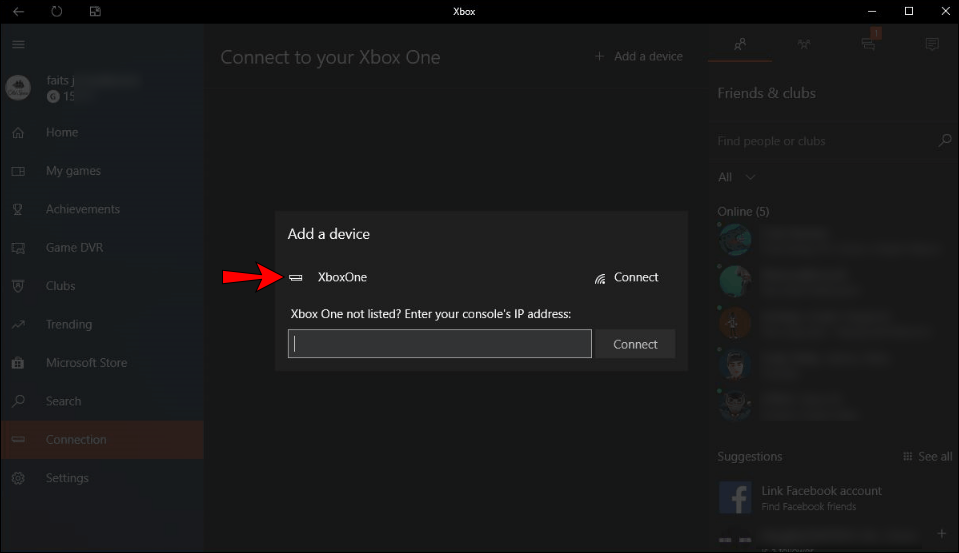This screenshot has width=959, height=553.
Task: Open Clubs section
Action: pyautogui.click(x=61, y=286)
